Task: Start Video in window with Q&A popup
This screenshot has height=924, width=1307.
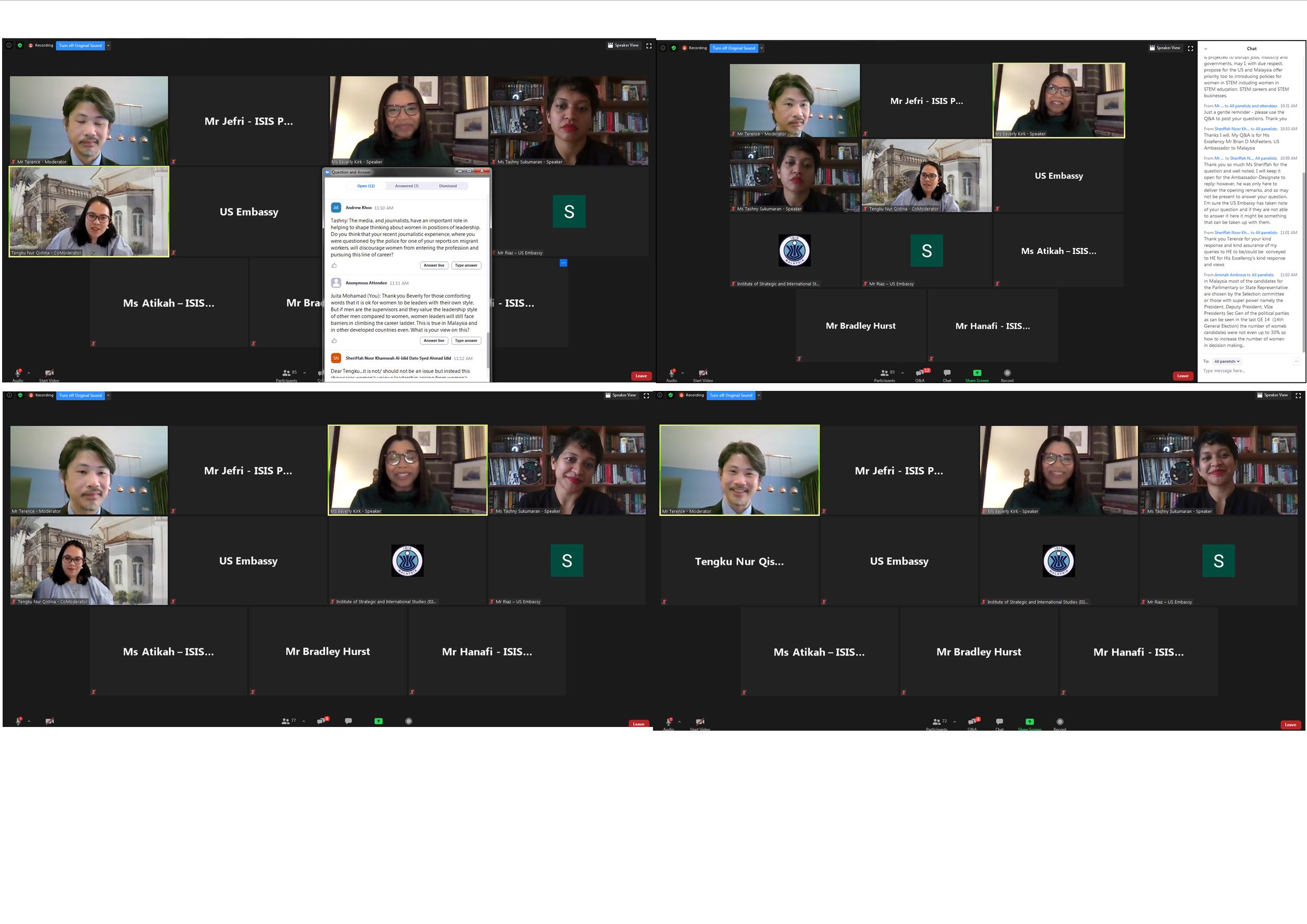Action: [x=50, y=373]
